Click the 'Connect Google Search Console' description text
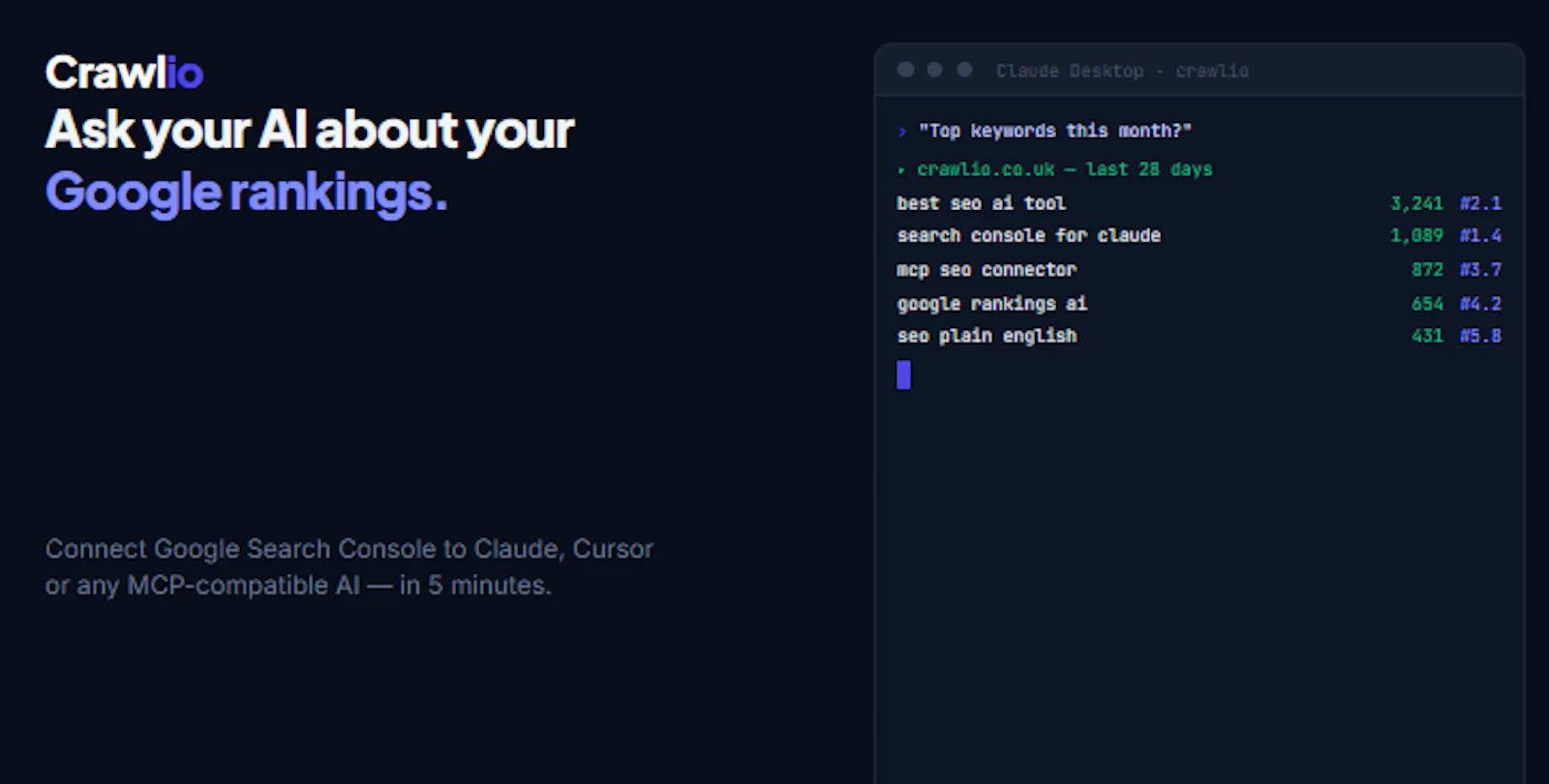The height and width of the screenshot is (784, 1549). coord(349,567)
